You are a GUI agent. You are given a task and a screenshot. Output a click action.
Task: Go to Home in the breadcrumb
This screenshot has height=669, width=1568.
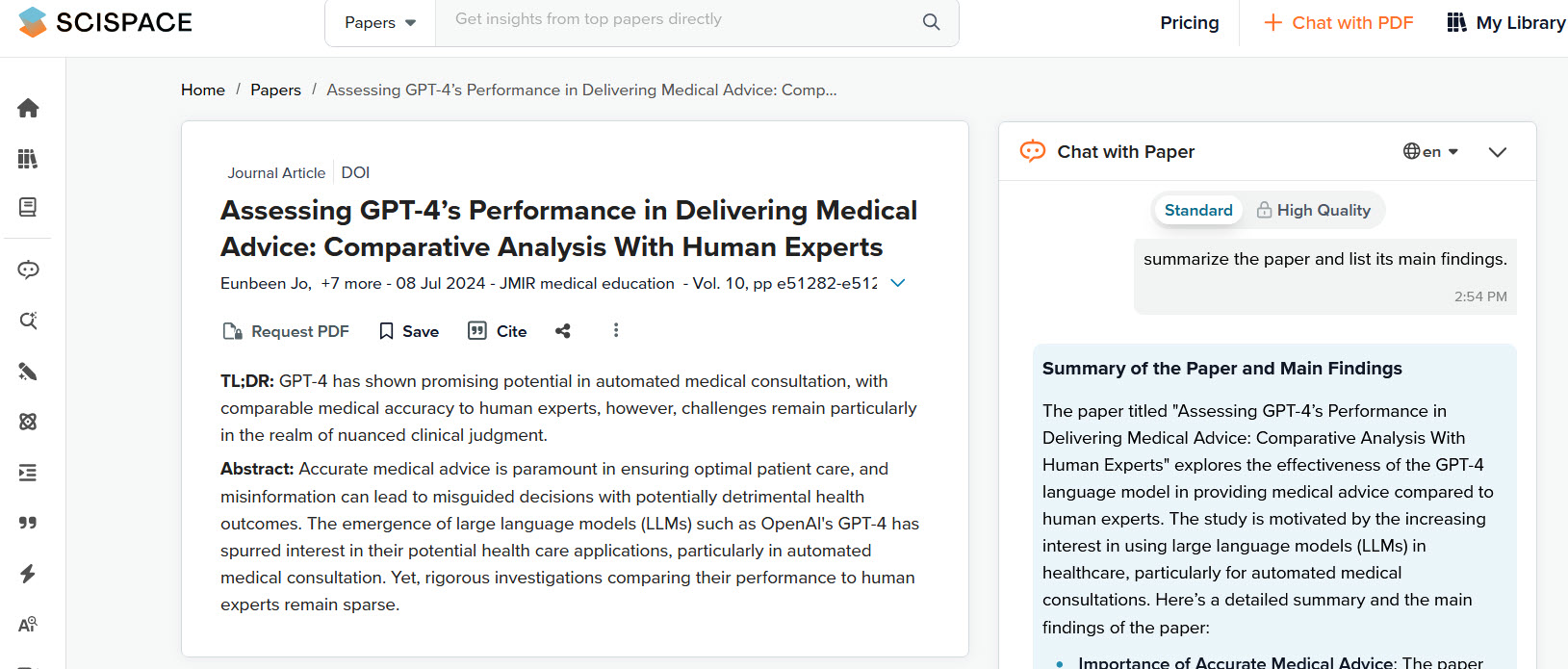coord(203,90)
